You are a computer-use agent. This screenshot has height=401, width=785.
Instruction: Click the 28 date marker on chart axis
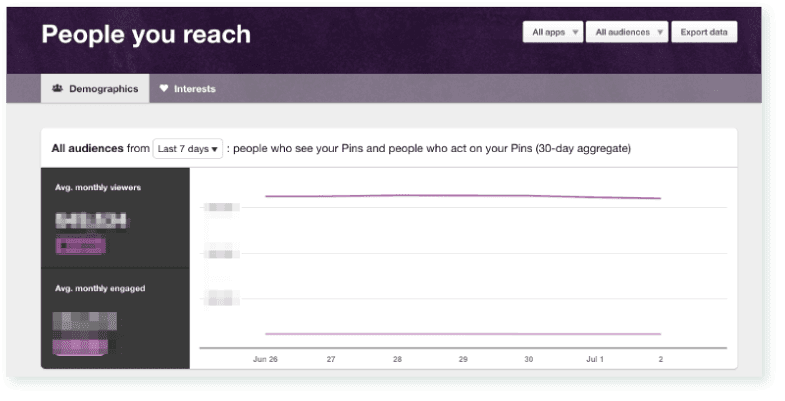[397, 358]
